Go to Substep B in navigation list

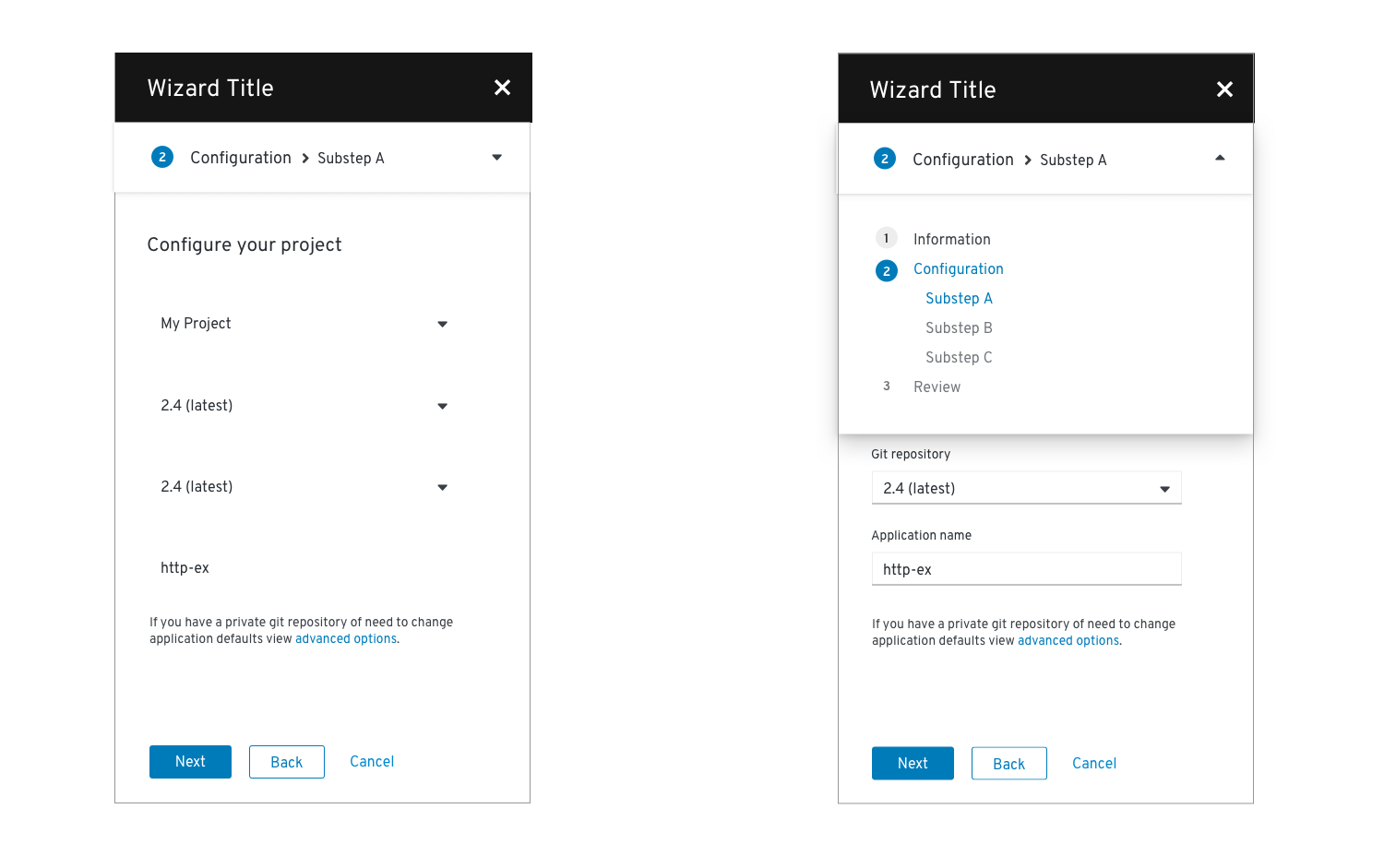(x=959, y=327)
